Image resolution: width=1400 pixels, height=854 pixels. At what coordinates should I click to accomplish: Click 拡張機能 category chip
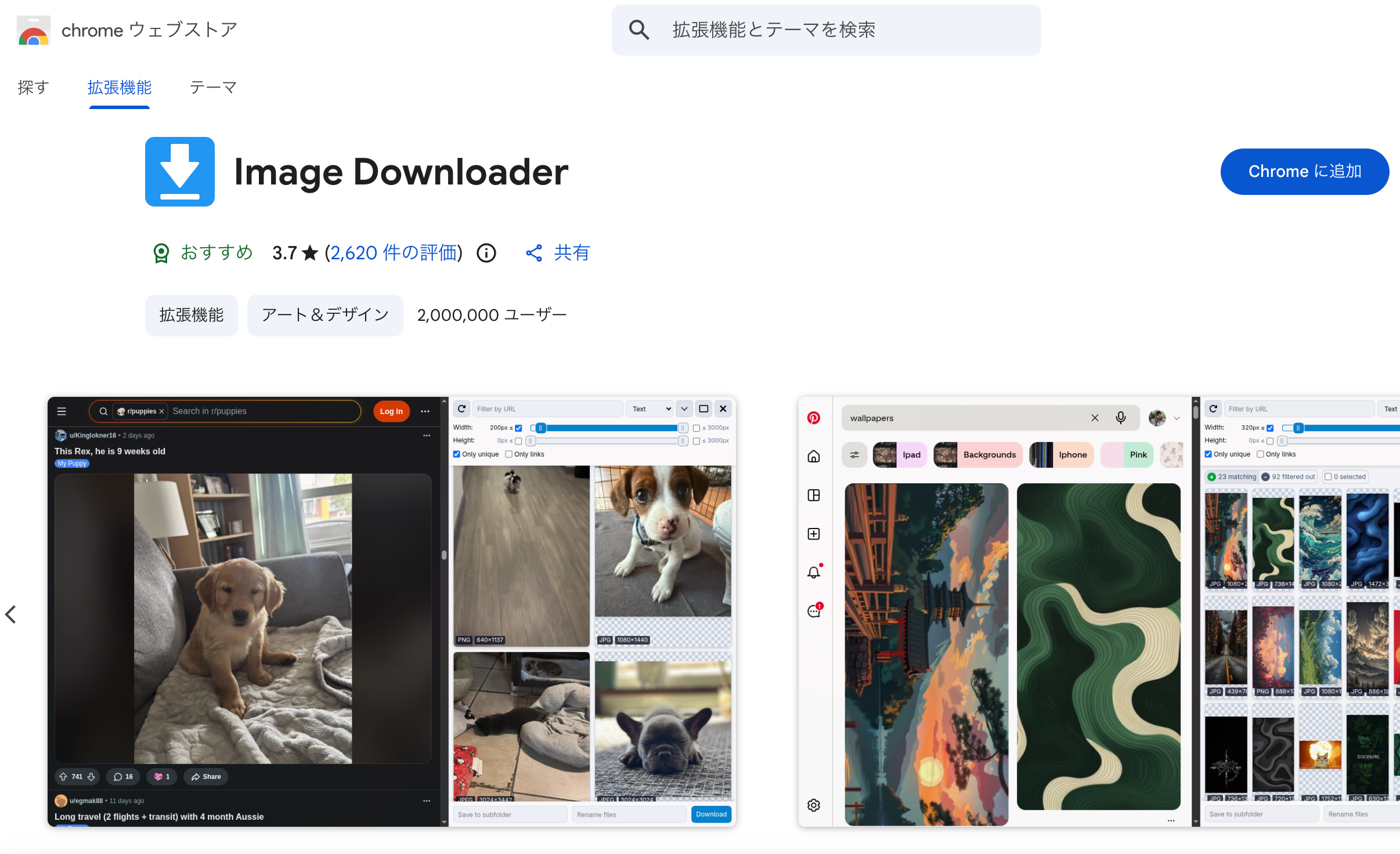click(x=192, y=315)
